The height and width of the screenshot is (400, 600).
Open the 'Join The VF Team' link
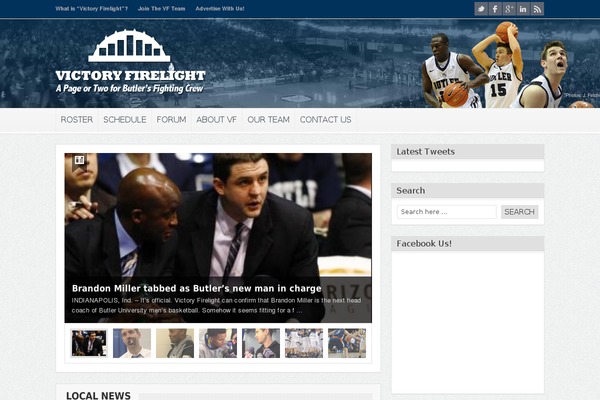point(161,8)
